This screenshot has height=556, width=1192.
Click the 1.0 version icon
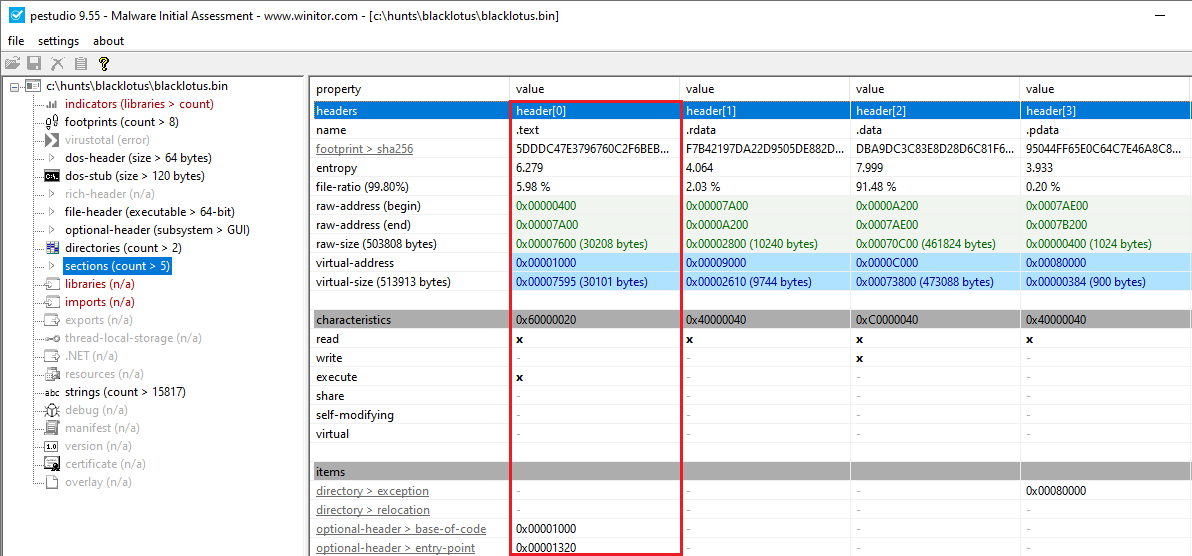click(52, 446)
